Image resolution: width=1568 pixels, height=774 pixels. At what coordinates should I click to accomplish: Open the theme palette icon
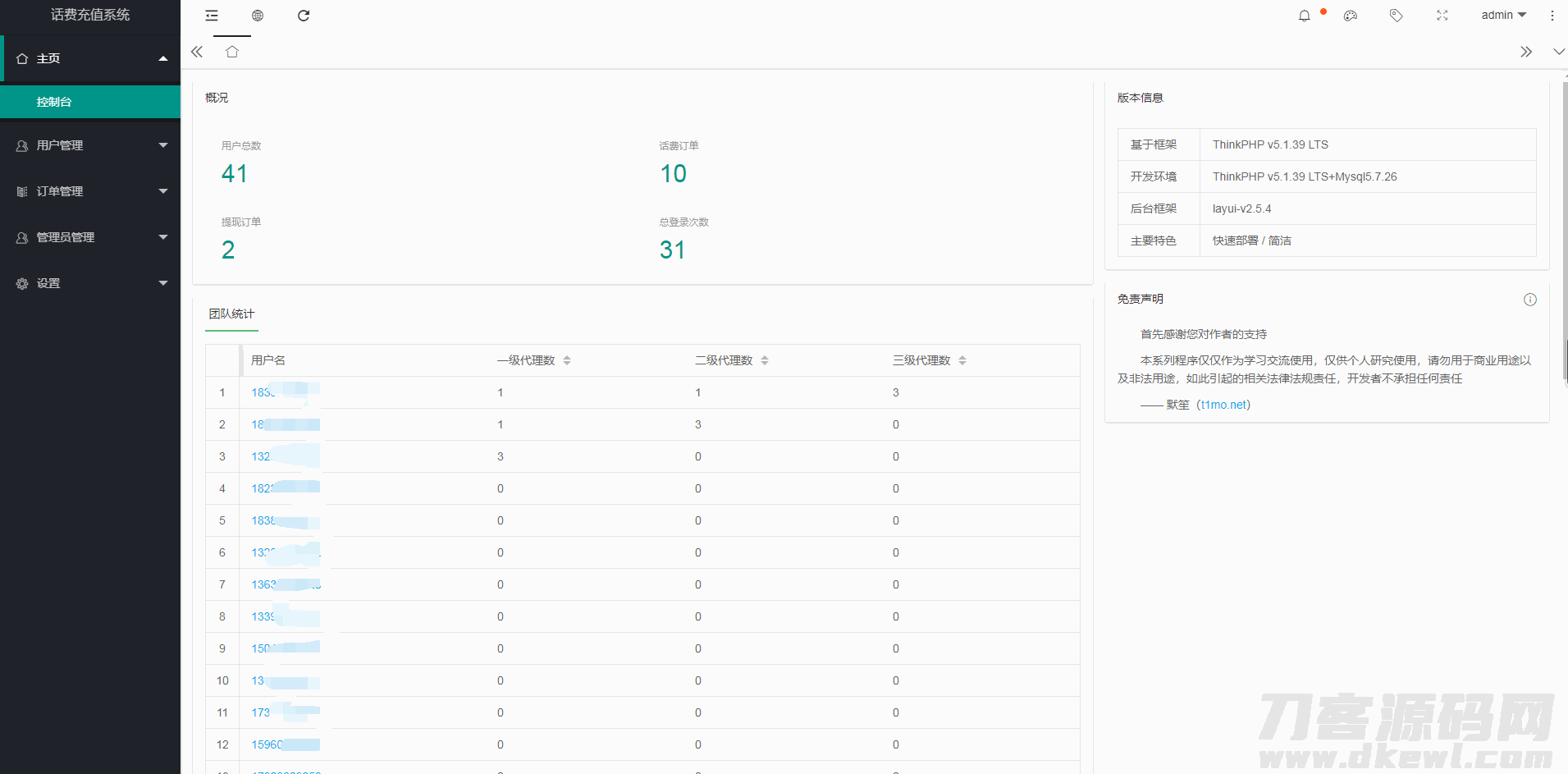tap(1351, 16)
